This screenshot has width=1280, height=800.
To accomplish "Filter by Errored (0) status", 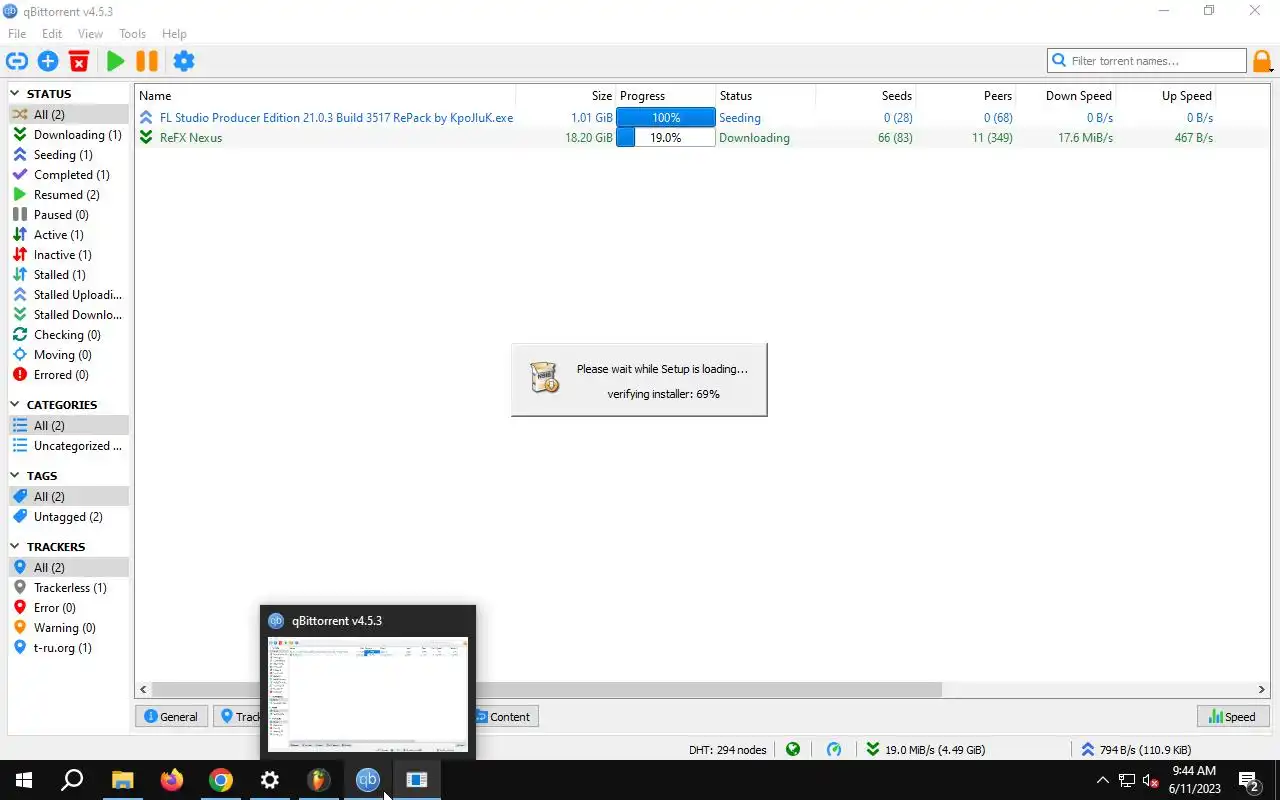I will point(68,375).
